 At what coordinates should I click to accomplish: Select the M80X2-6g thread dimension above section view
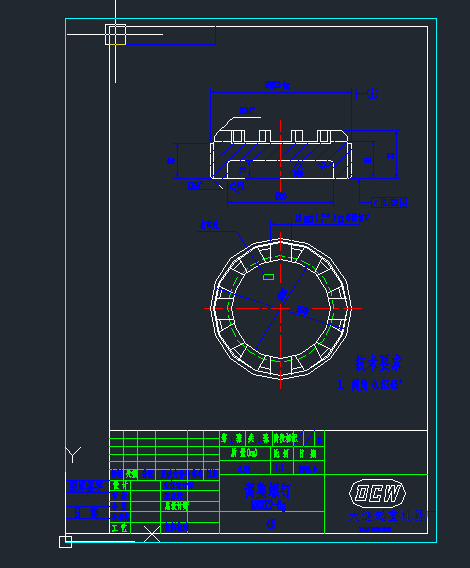277,85
